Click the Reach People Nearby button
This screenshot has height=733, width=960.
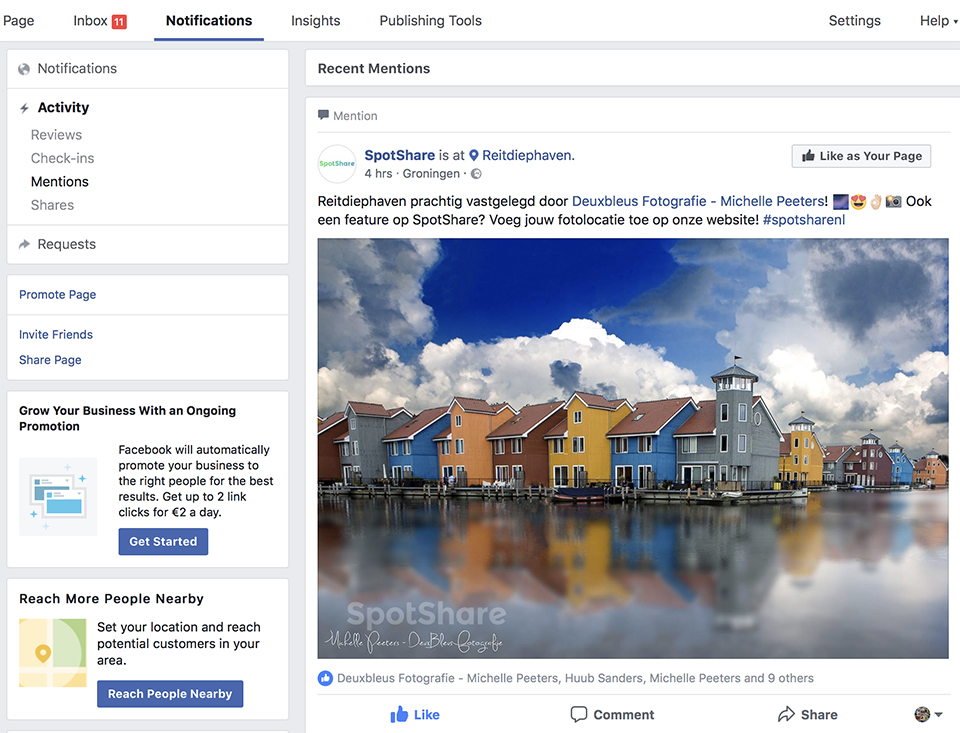pos(170,694)
